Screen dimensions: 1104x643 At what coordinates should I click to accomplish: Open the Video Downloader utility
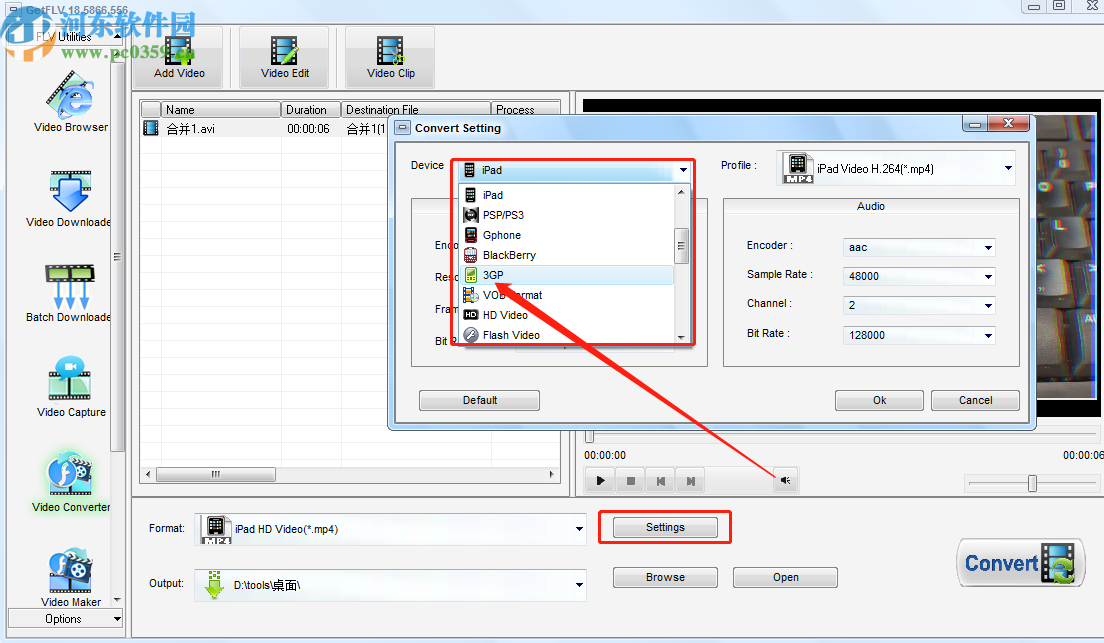(69, 199)
